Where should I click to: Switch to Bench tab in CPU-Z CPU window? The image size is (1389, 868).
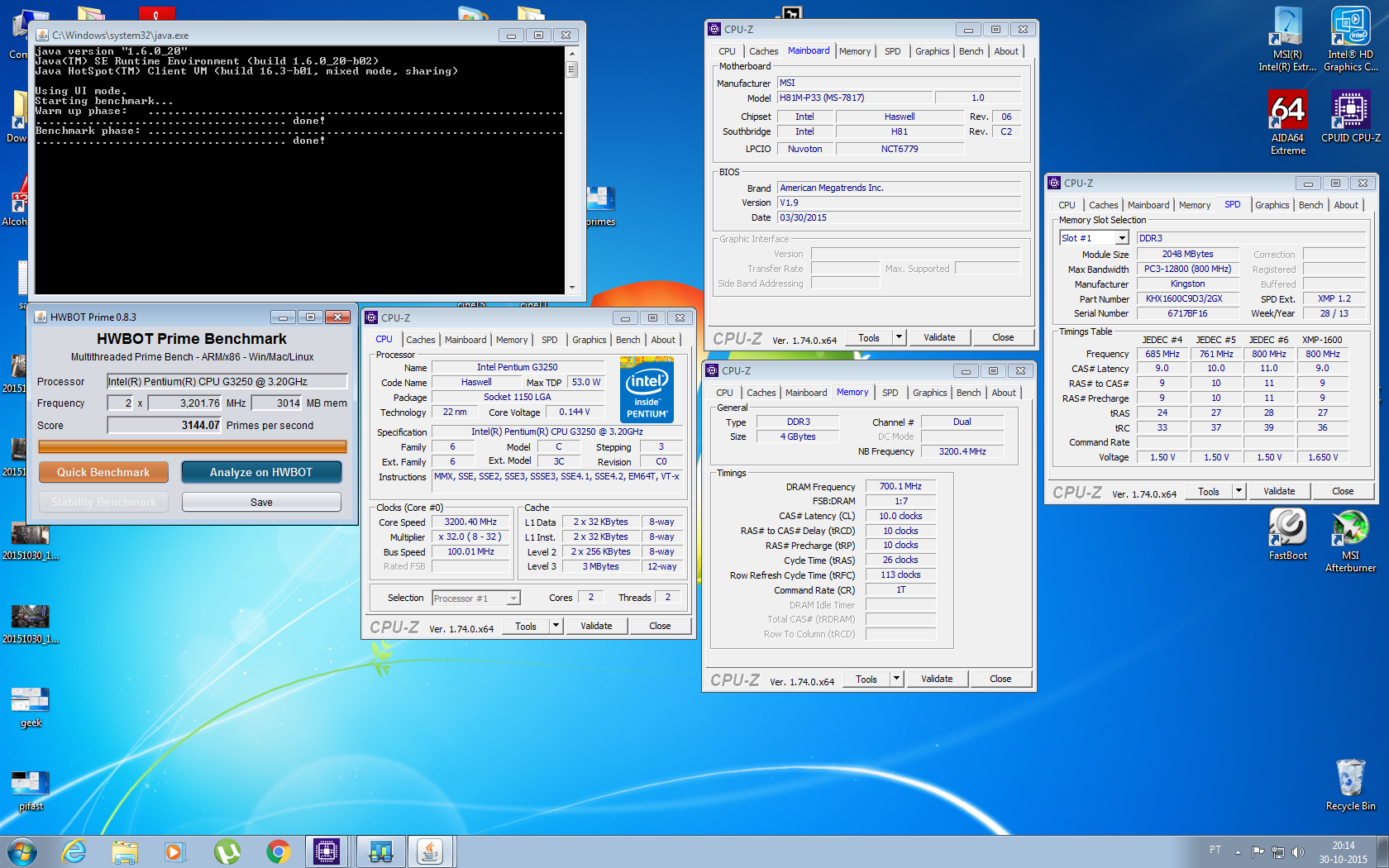tap(628, 340)
